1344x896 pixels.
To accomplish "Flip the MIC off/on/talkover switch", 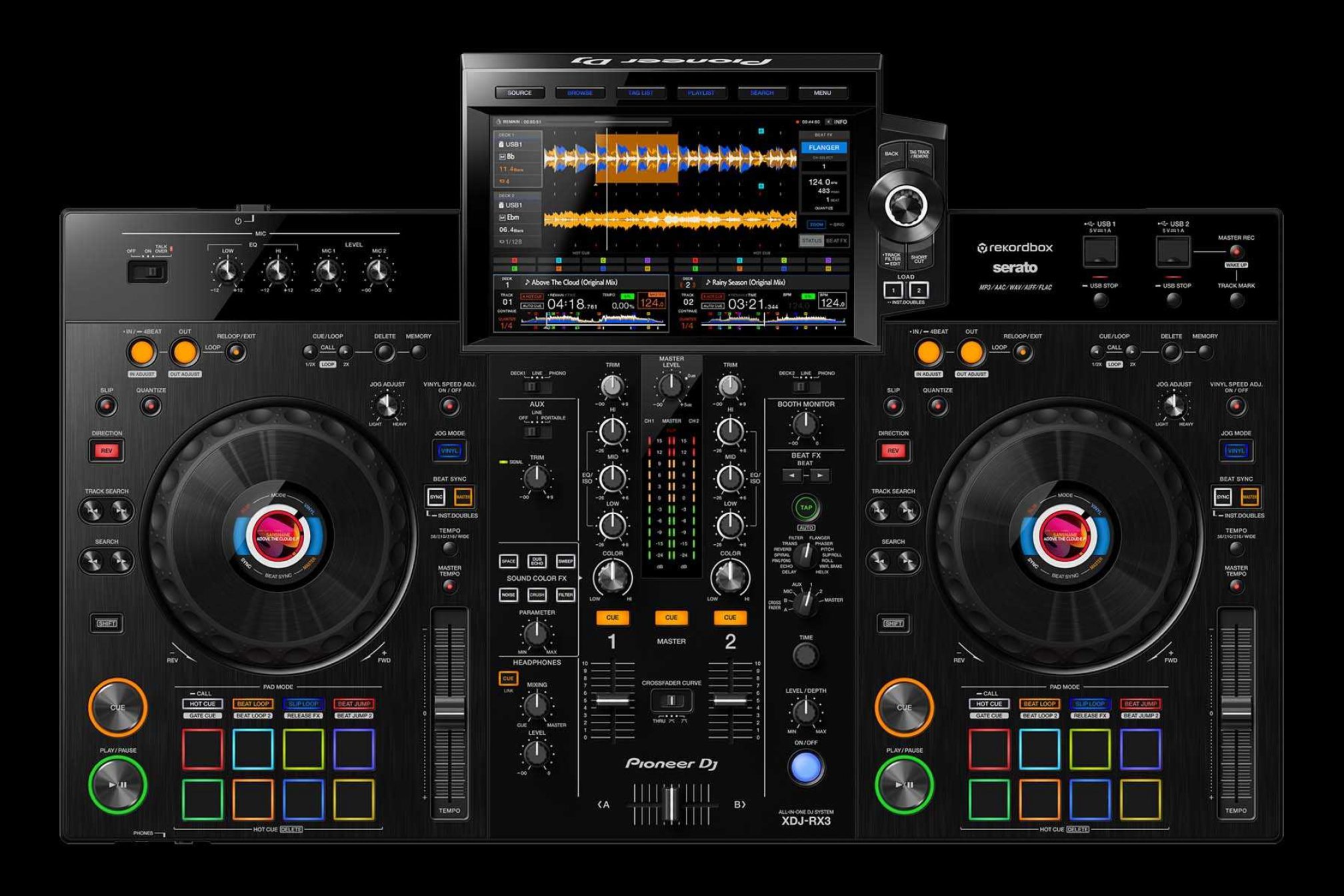I will pyautogui.click(x=147, y=272).
